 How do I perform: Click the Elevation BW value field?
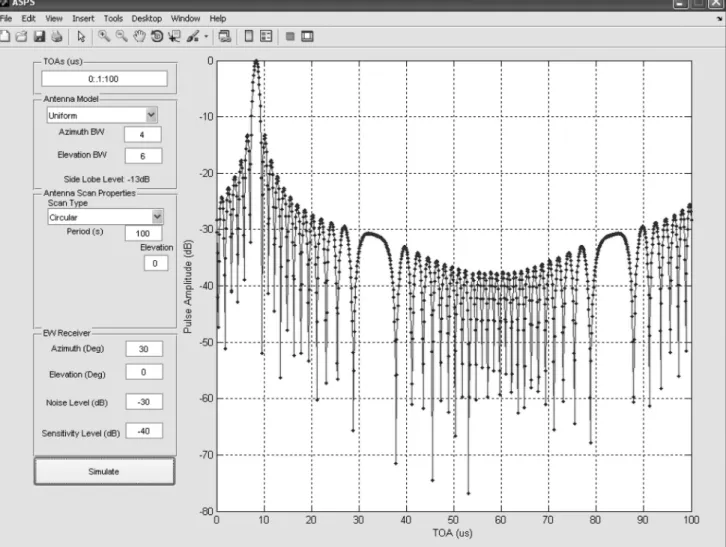tap(143, 156)
